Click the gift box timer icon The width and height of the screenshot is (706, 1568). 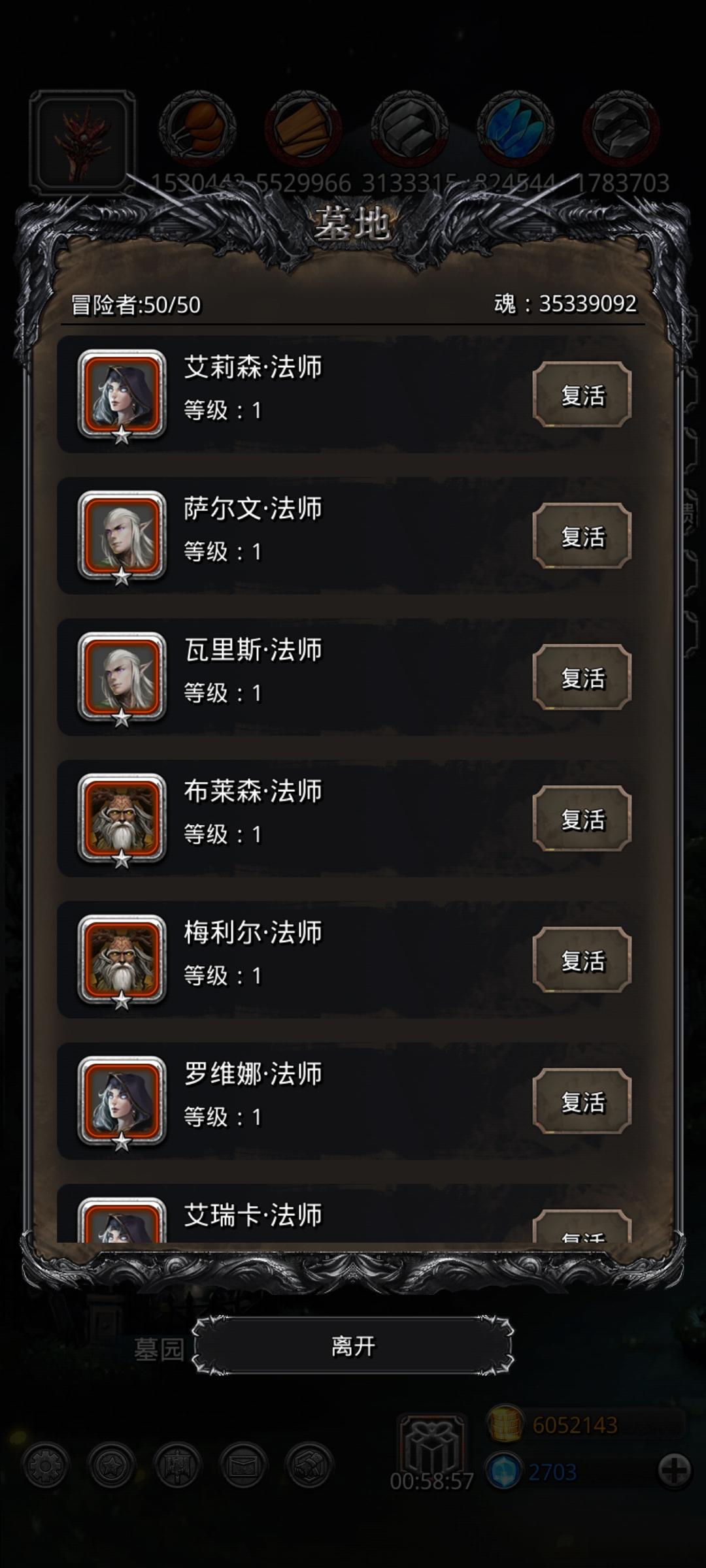click(x=431, y=1445)
